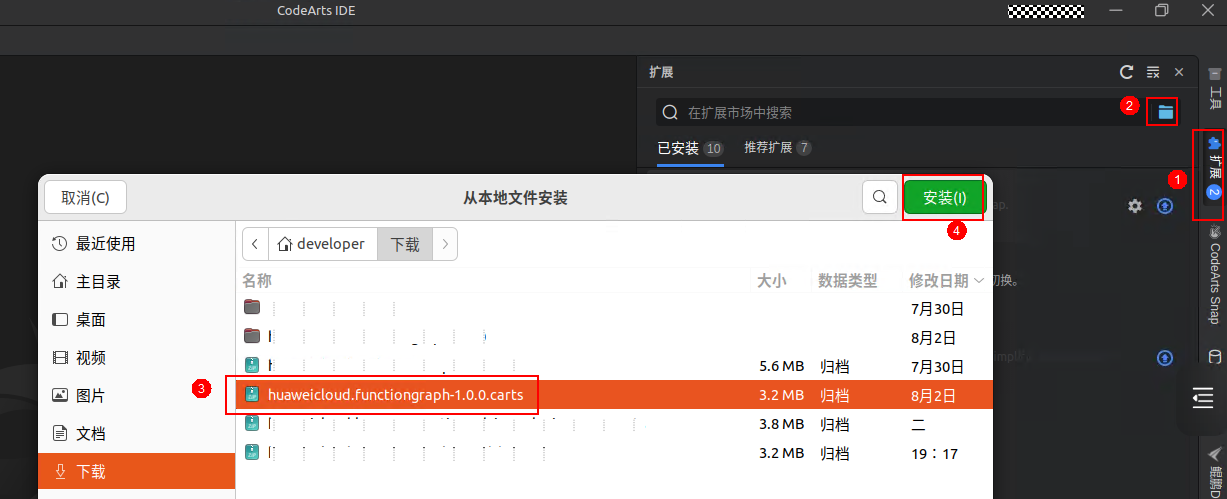Focus the 在扩展市场中搜索 search field
Image resolution: width=1227 pixels, height=499 pixels.
coord(900,112)
